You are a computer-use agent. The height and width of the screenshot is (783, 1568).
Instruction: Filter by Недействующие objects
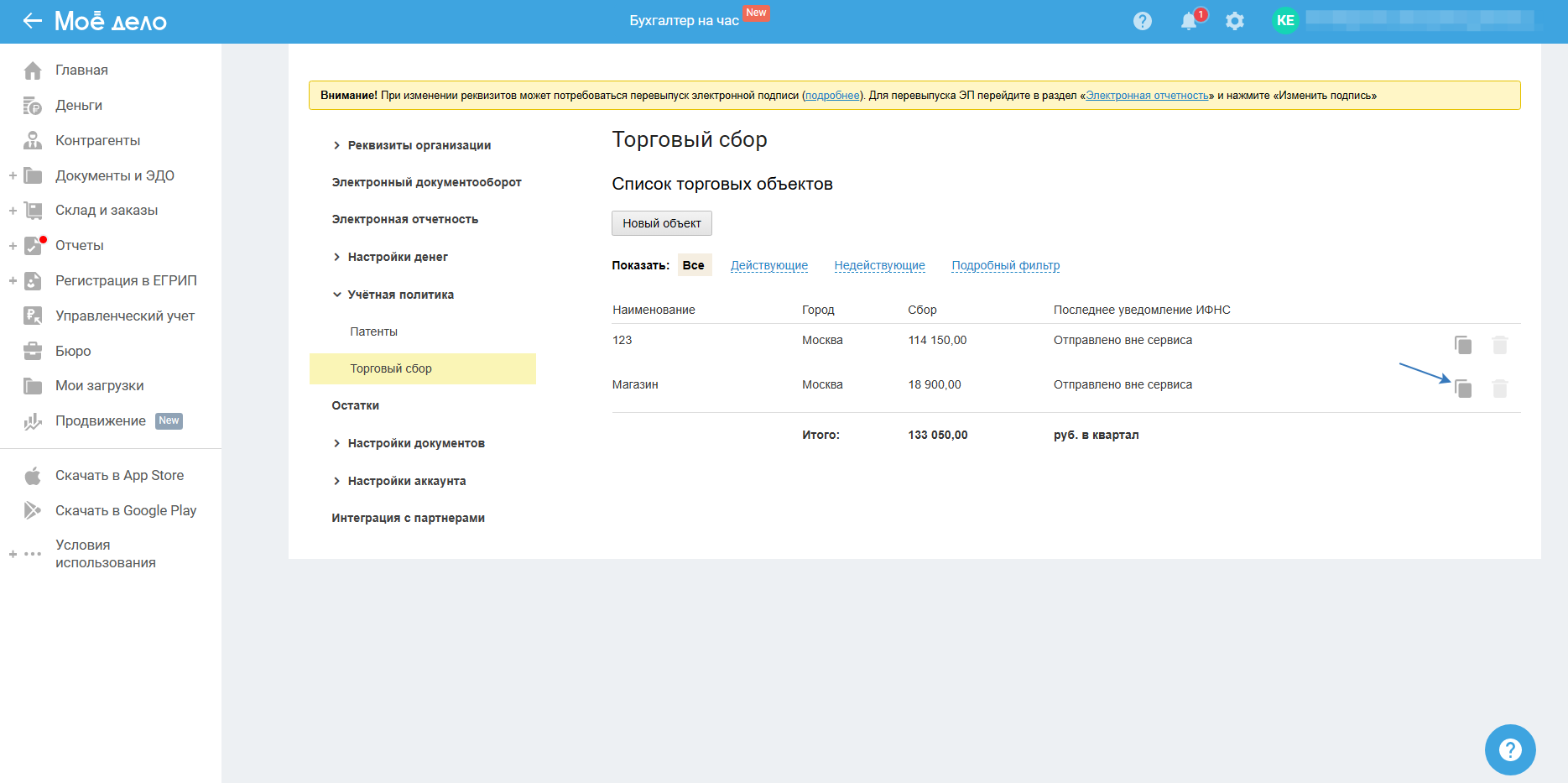(879, 265)
